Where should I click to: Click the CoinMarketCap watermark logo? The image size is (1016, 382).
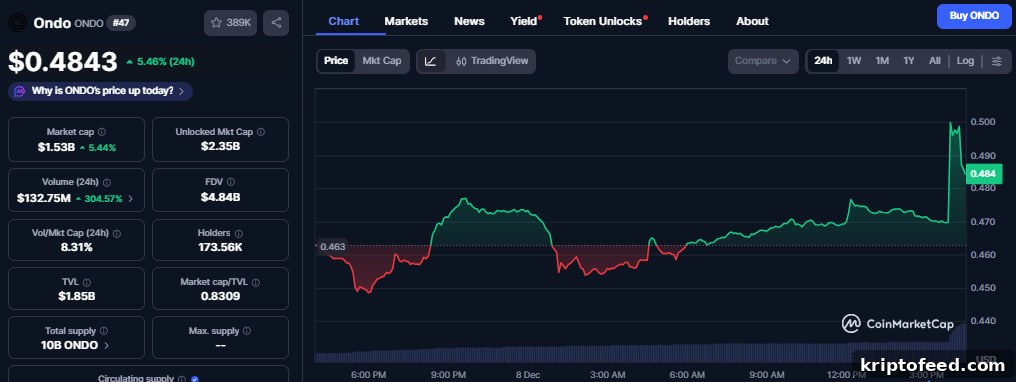(x=897, y=323)
